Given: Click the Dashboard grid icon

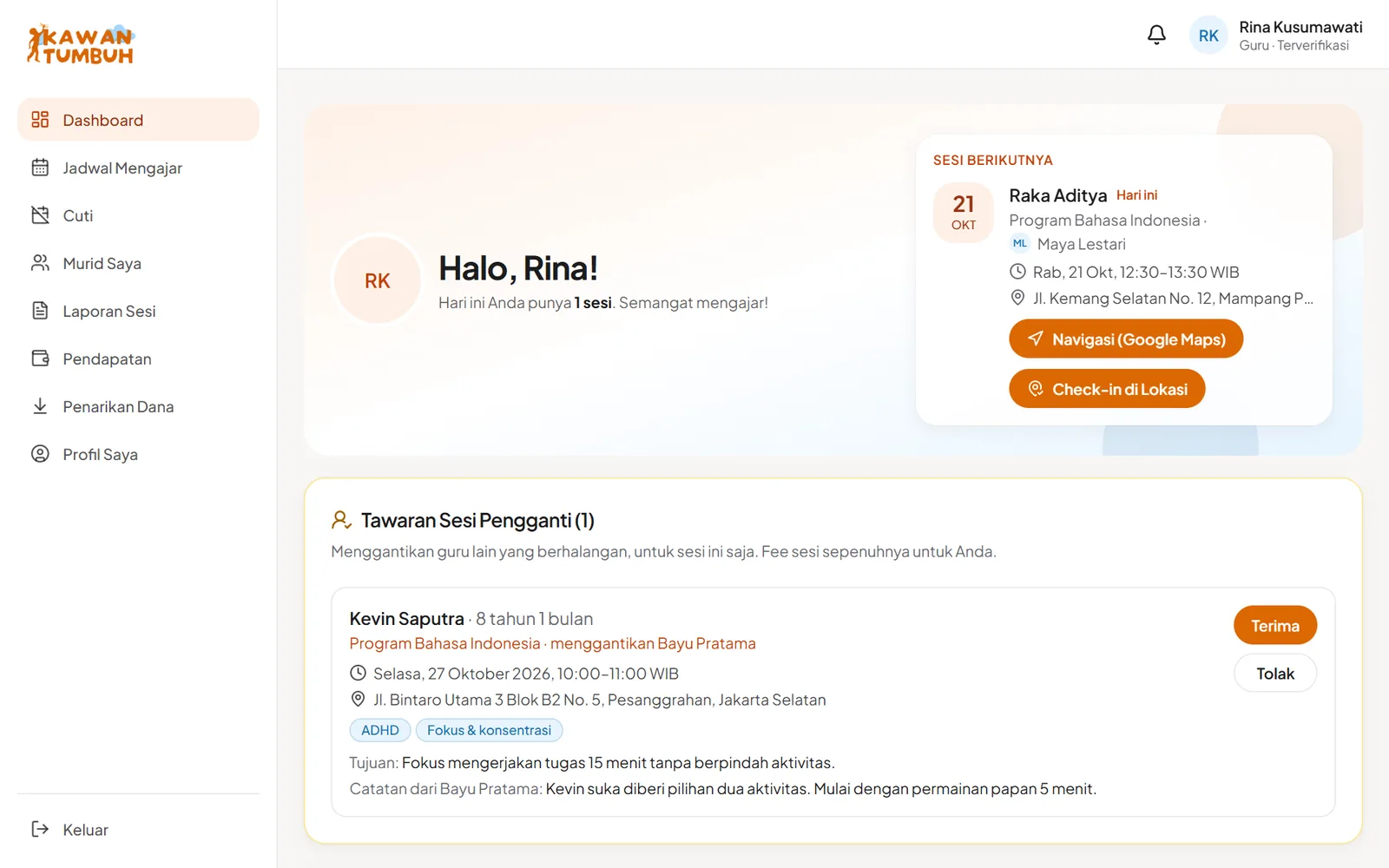Looking at the screenshot, I should click(x=40, y=120).
